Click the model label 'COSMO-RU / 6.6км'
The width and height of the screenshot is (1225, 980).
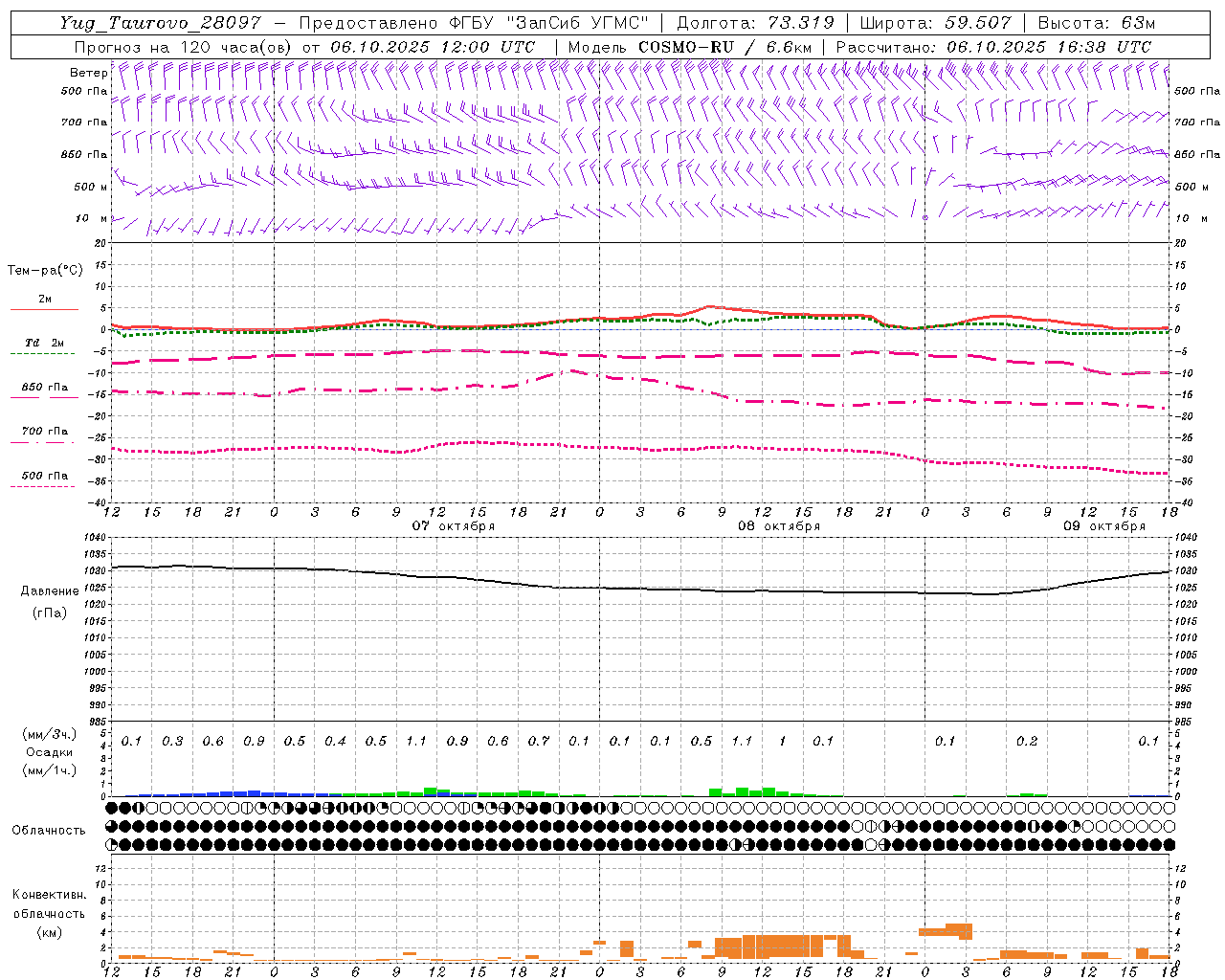tap(725, 47)
